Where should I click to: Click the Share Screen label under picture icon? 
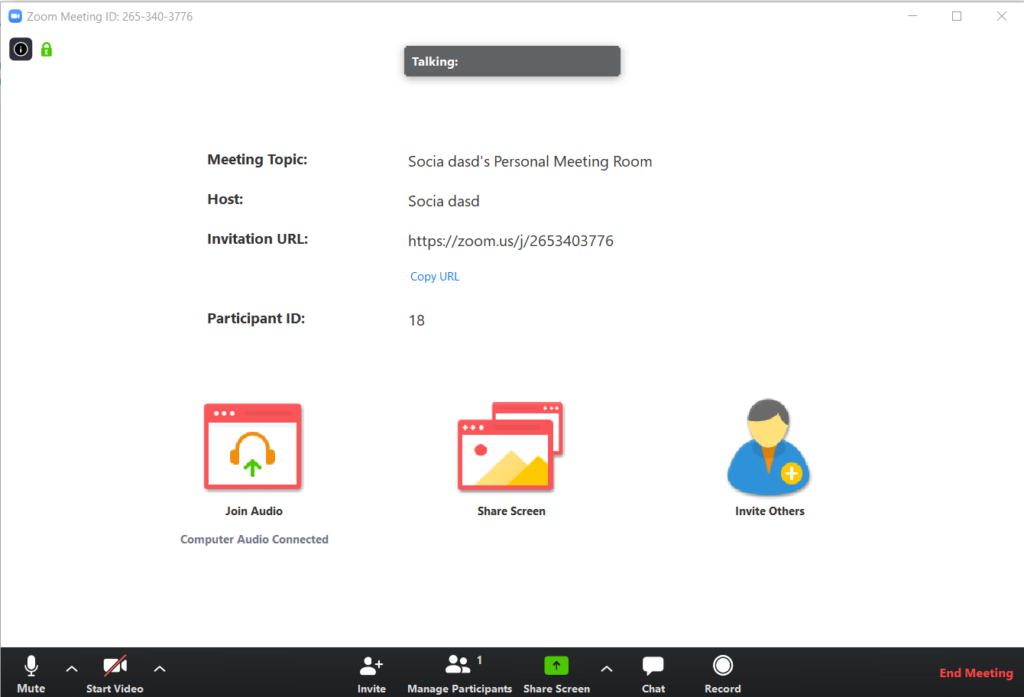coord(511,511)
